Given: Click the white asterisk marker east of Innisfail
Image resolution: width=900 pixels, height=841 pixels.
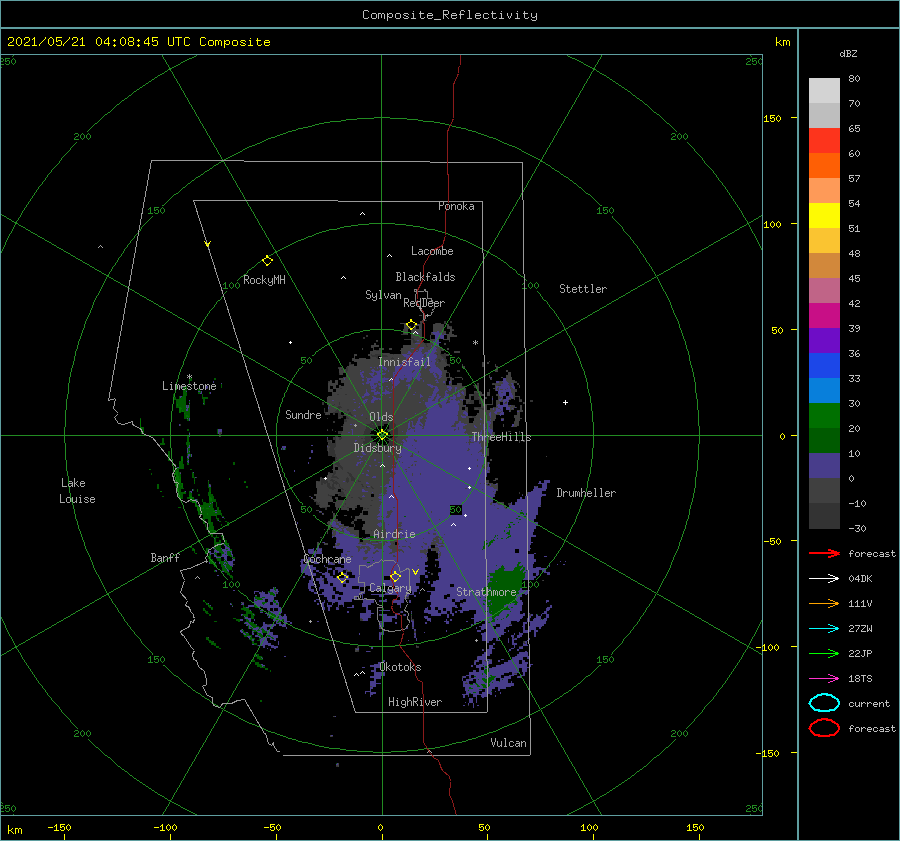Looking at the screenshot, I should tap(475, 343).
